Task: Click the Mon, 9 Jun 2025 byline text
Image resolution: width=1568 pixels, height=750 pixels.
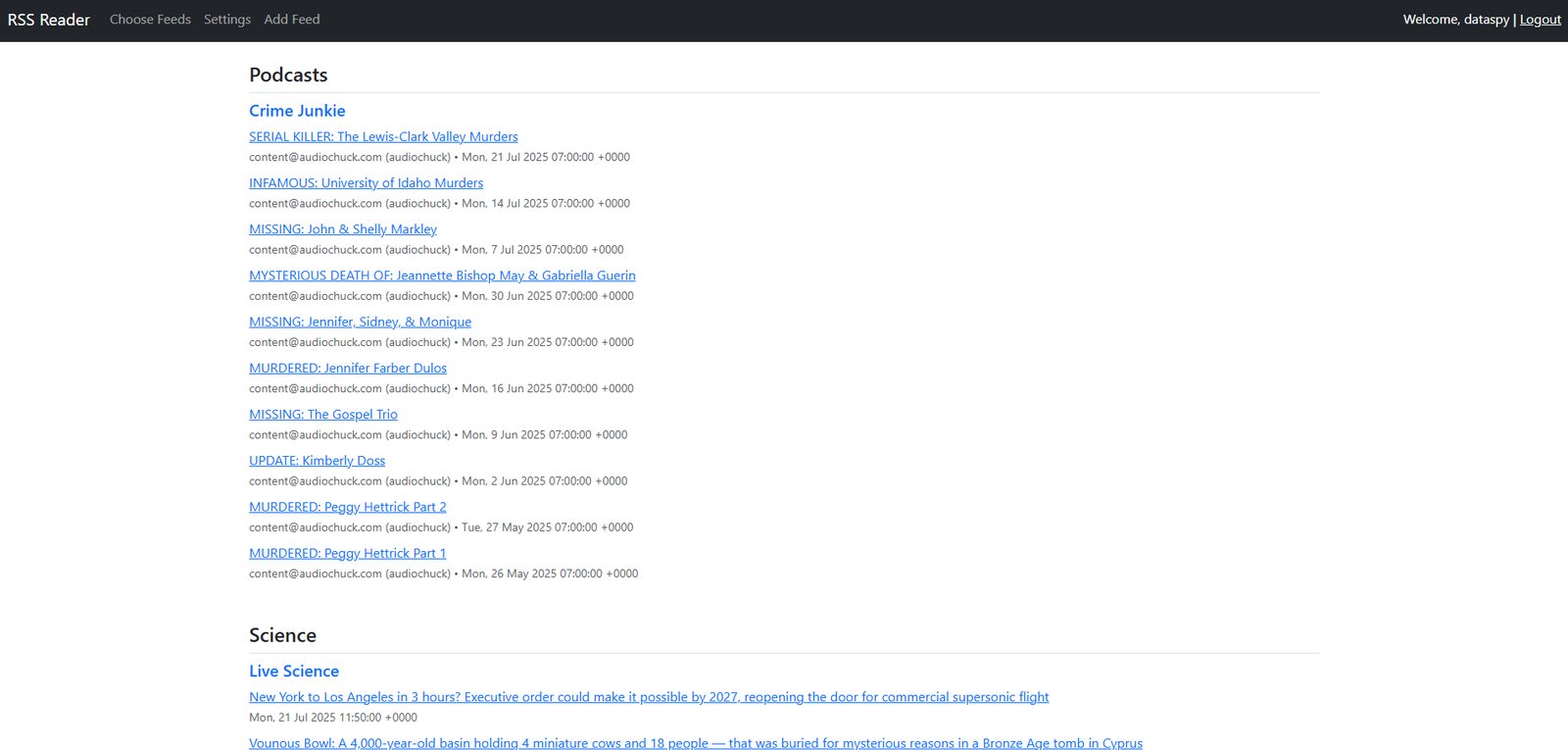Action: point(438,434)
